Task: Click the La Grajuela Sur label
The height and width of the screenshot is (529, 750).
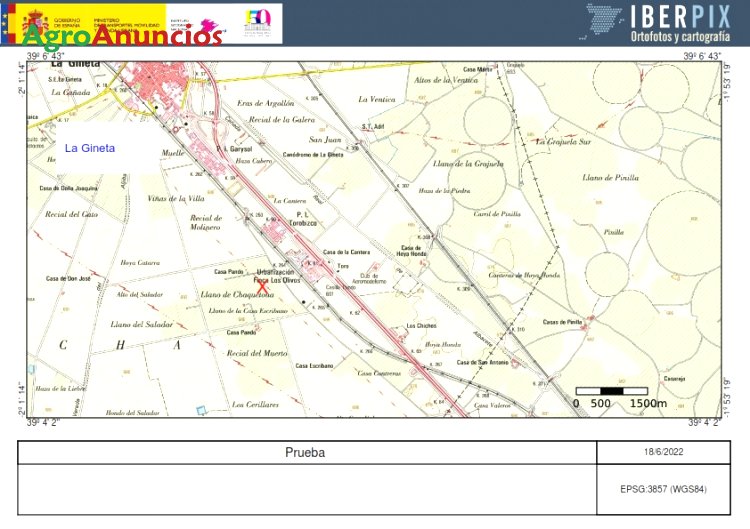Action: 563,142
